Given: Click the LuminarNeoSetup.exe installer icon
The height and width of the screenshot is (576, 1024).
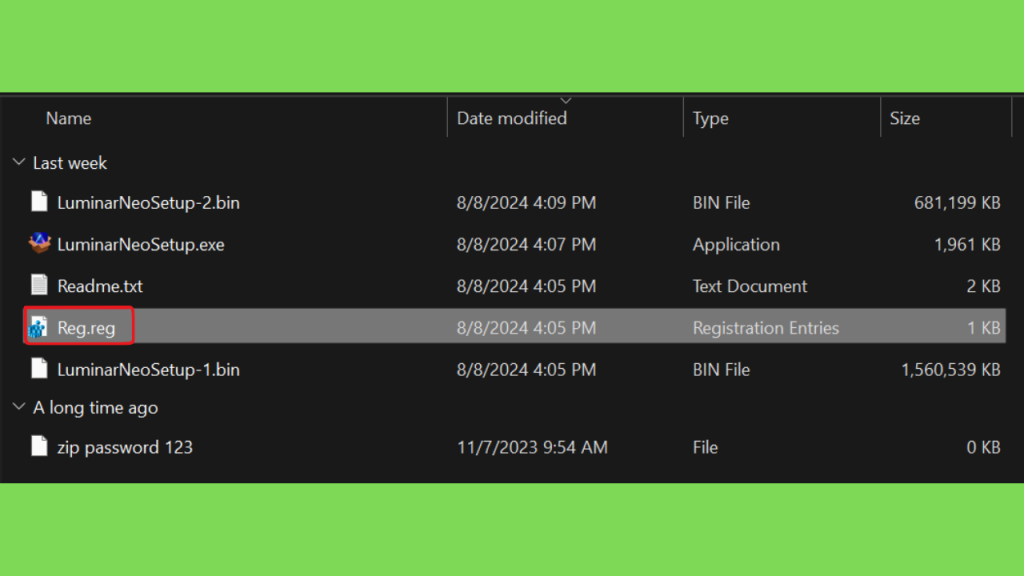Looking at the screenshot, I should [x=39, y=244].
